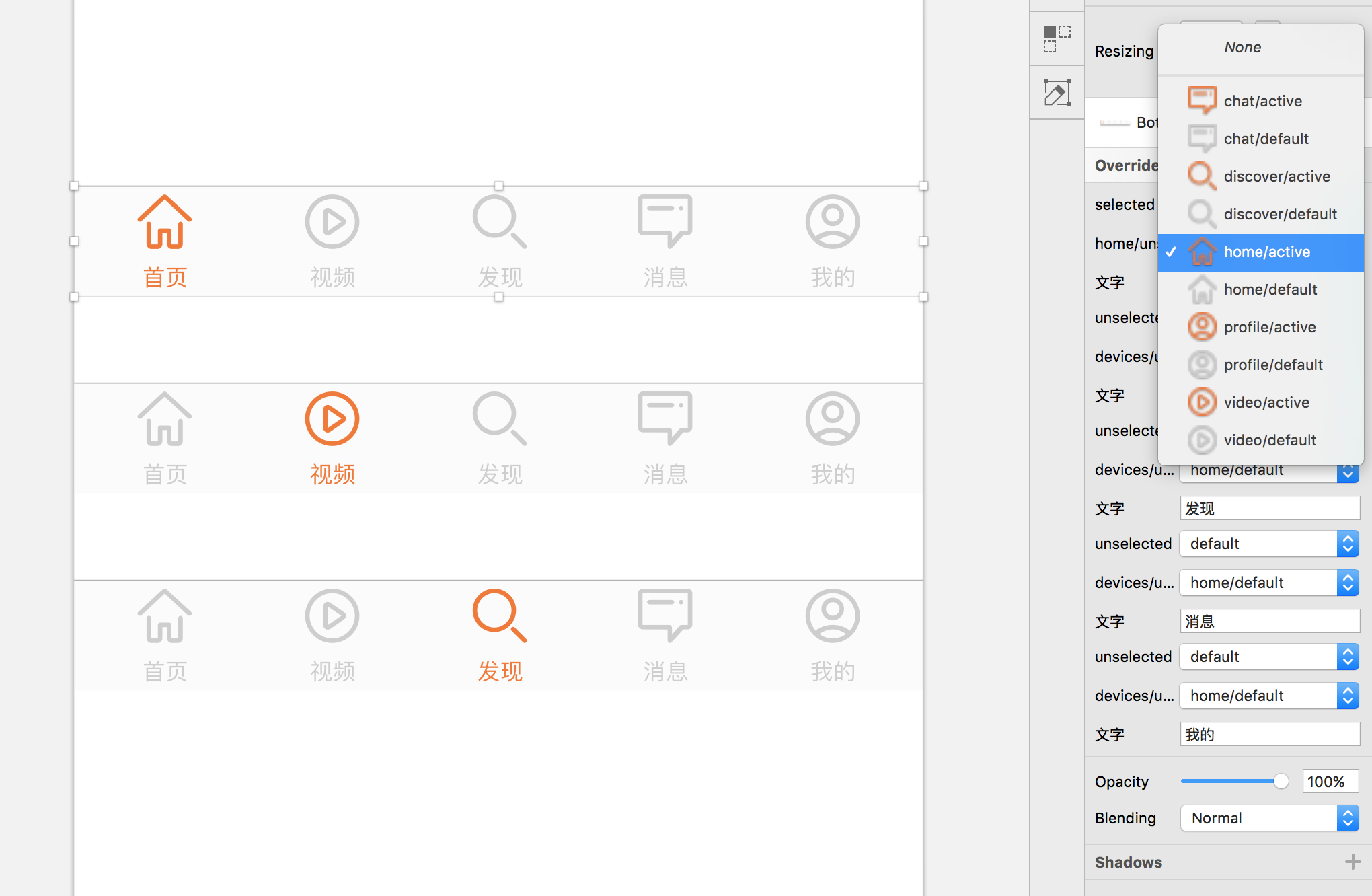
Task: Select the profile person icon in the first tab bar
Action: tap(832, 222)
